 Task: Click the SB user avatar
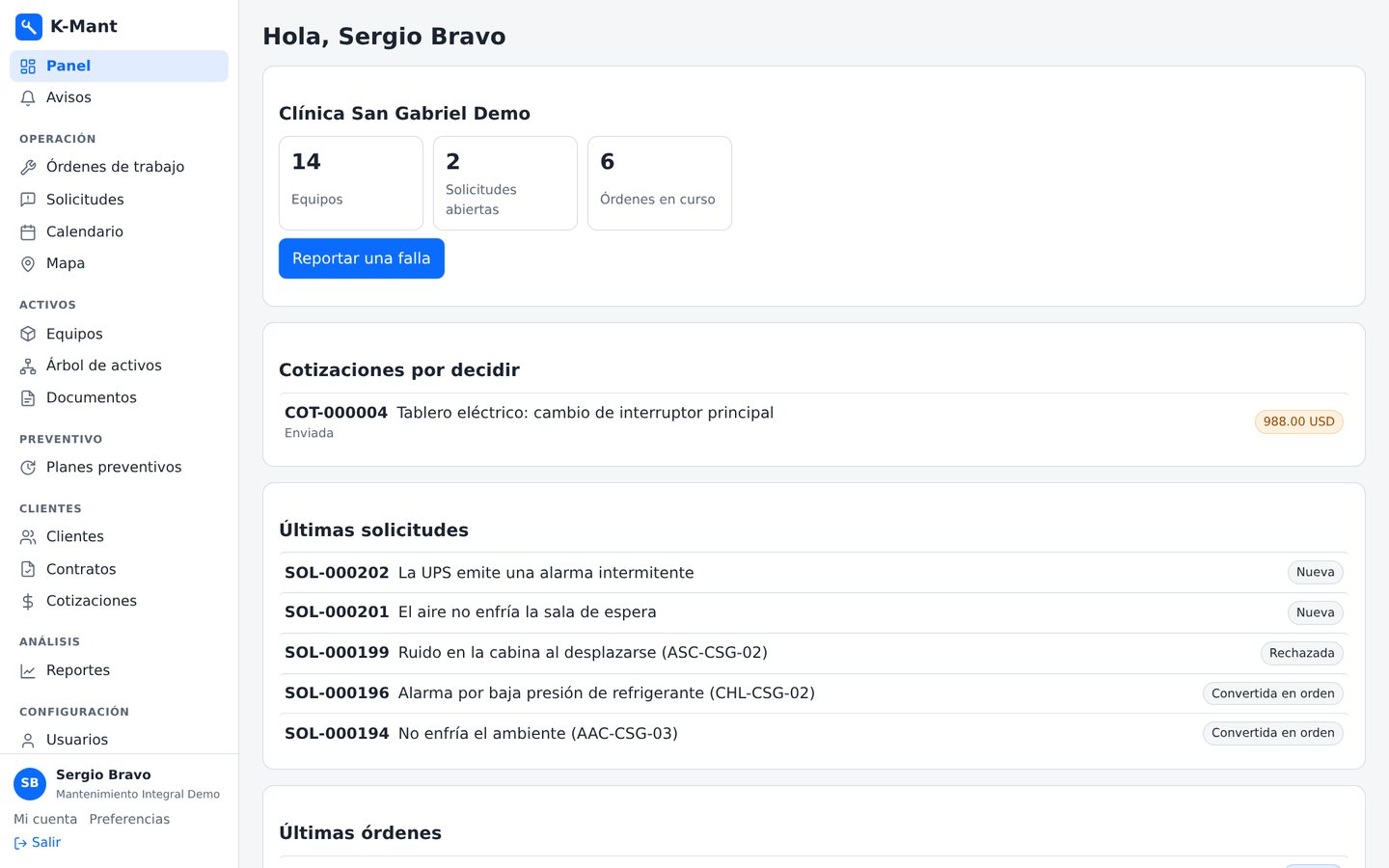click(30, 784)
